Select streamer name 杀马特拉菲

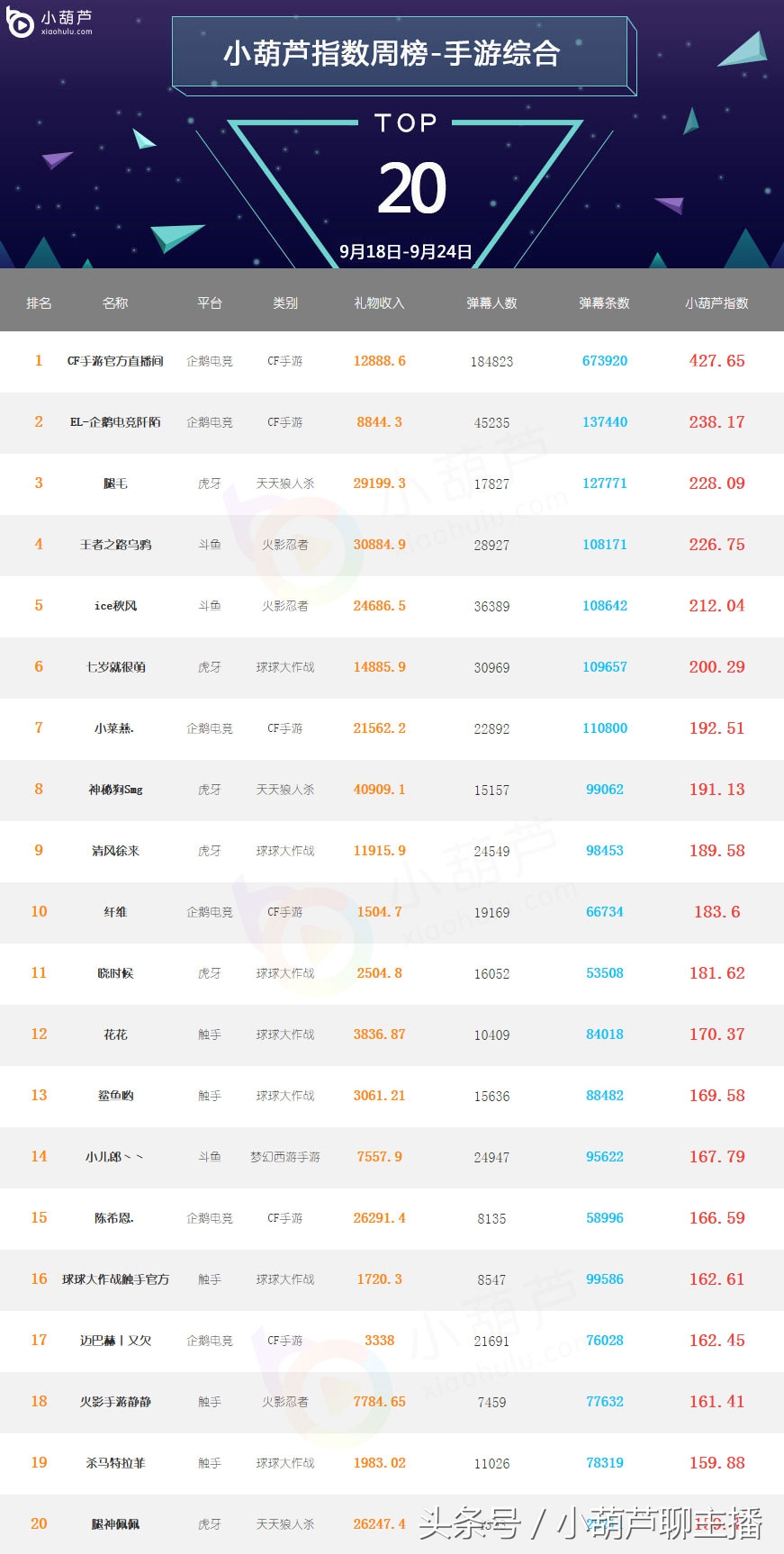pos(115,1463)
